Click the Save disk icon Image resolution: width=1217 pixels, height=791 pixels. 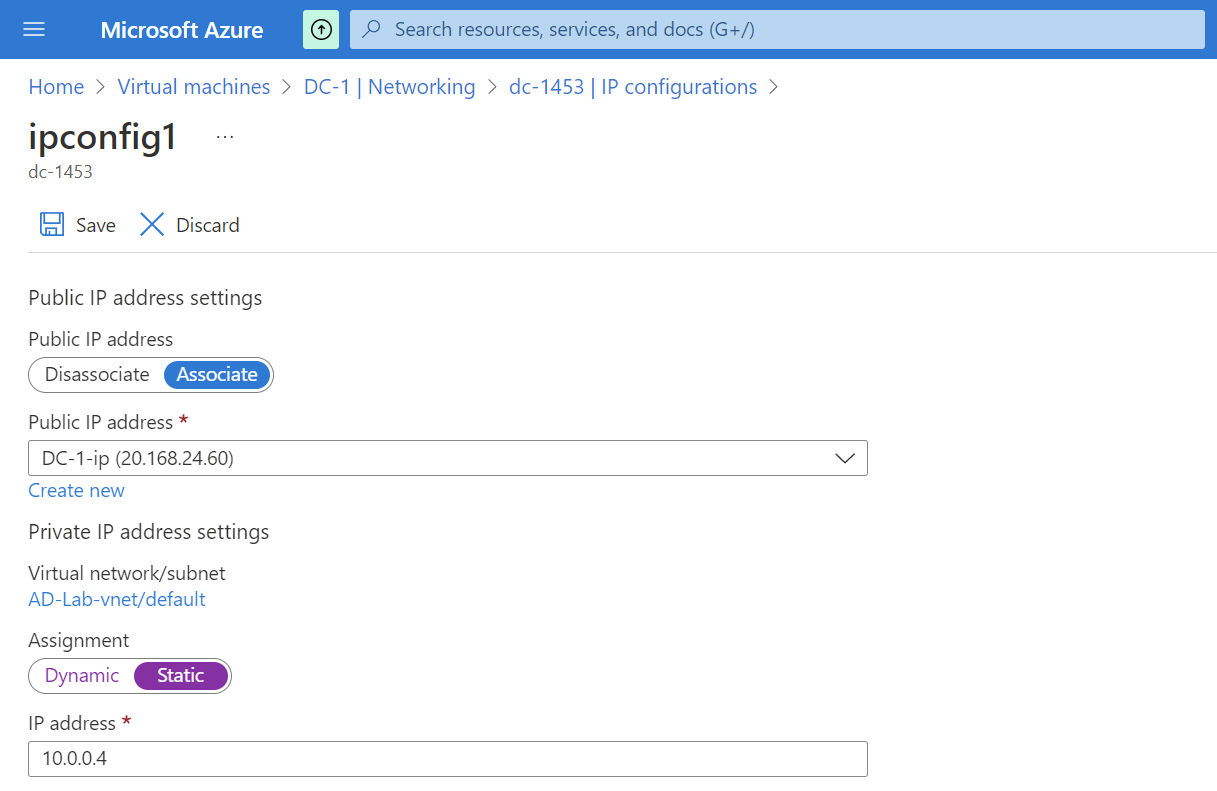pyautogui.click(x=51, y=224)
